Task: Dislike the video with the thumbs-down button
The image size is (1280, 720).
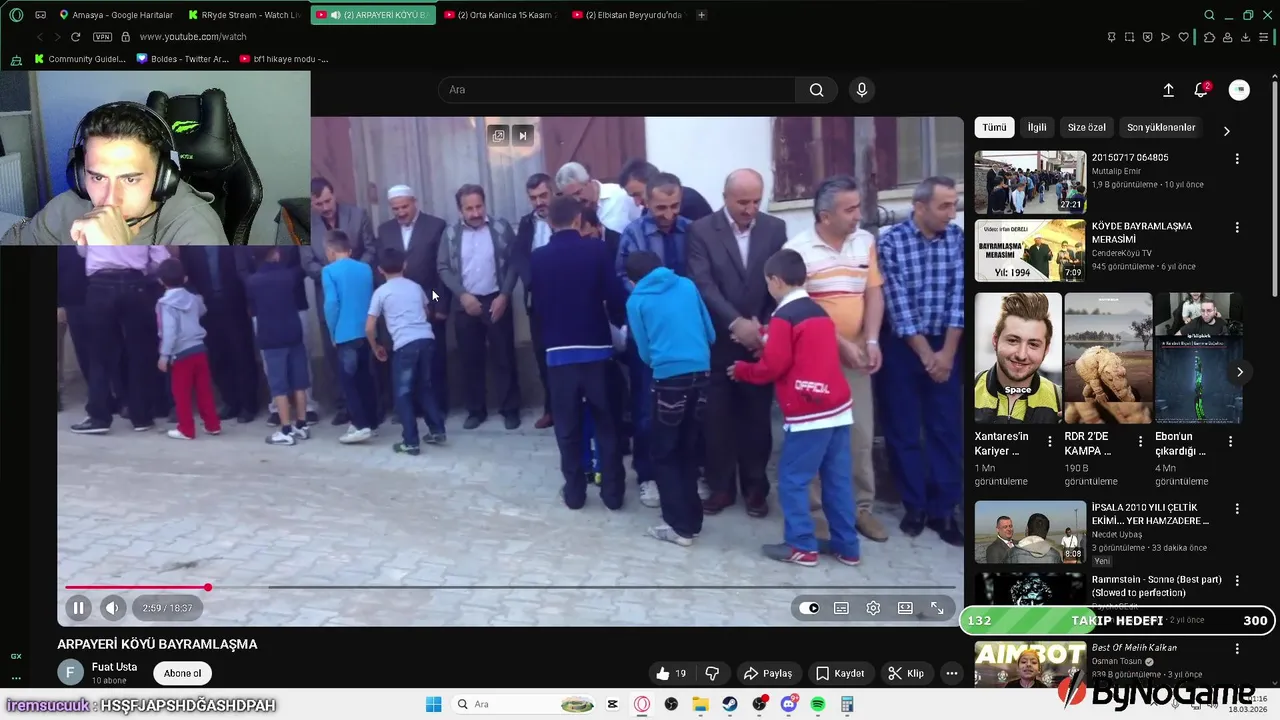Action: coord(712,673)
